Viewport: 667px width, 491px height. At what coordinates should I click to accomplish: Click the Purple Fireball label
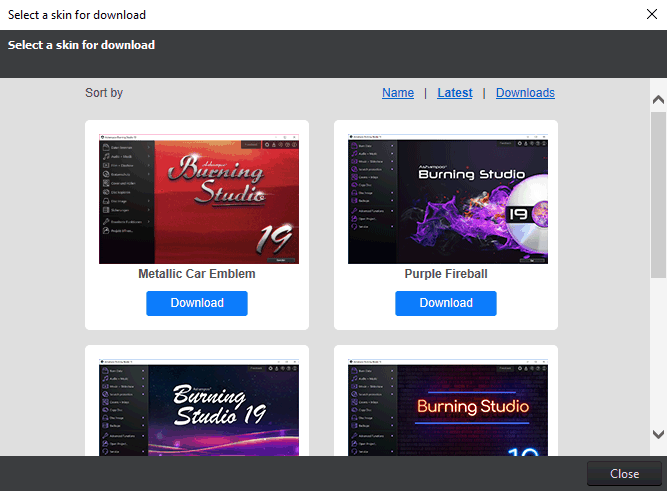point(446,274)
